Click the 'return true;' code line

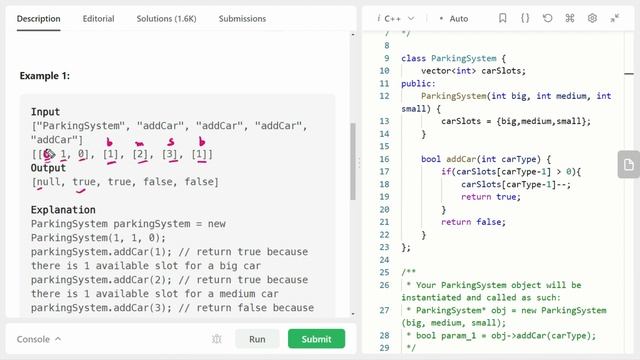click(491, 197)
